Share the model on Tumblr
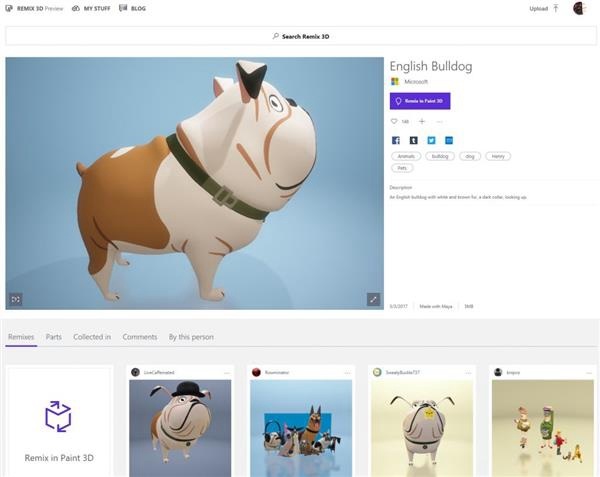 click(x=414, y=140)
